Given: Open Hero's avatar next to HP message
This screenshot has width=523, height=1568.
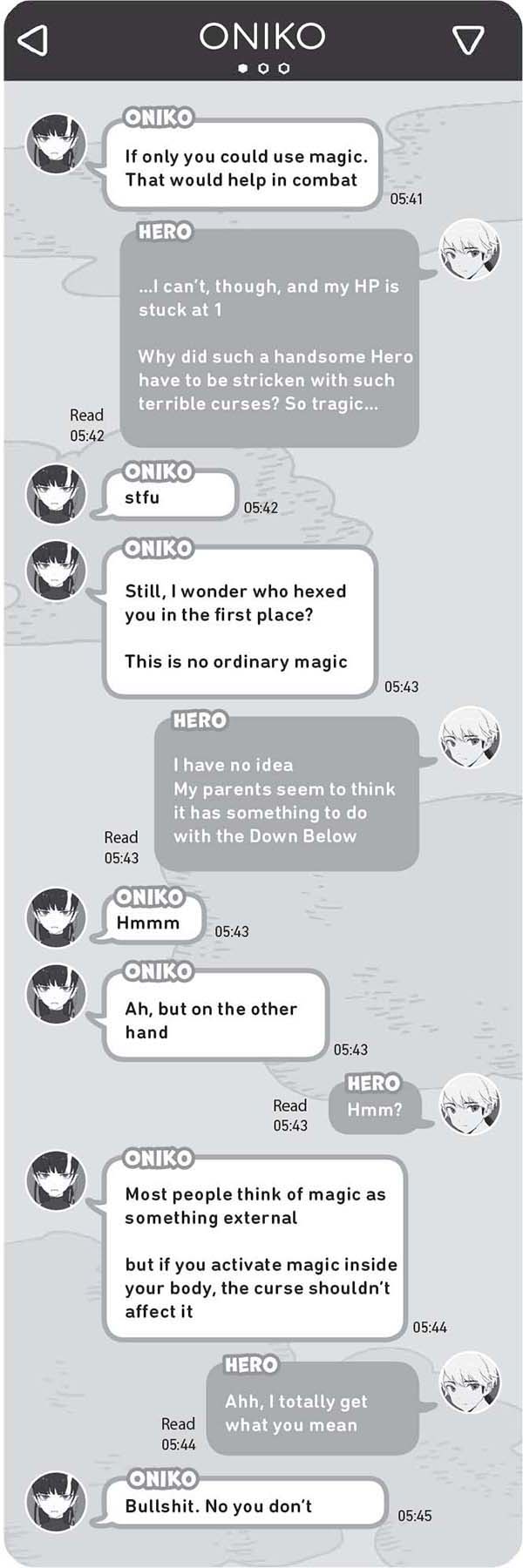Looking at the screenshot, I should (x=469, y=250).
